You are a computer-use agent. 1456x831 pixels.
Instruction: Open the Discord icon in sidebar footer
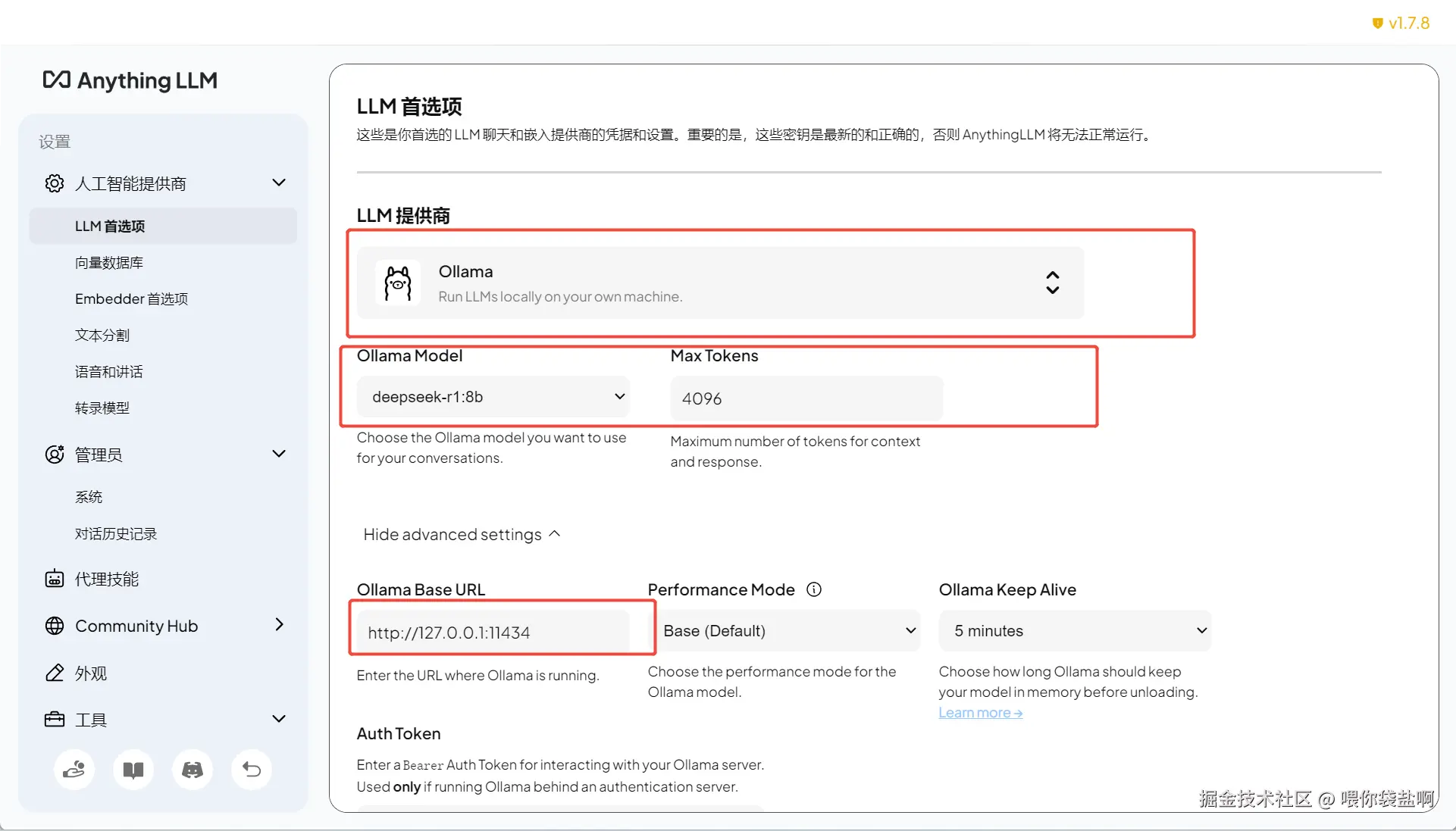pos(193,770)
